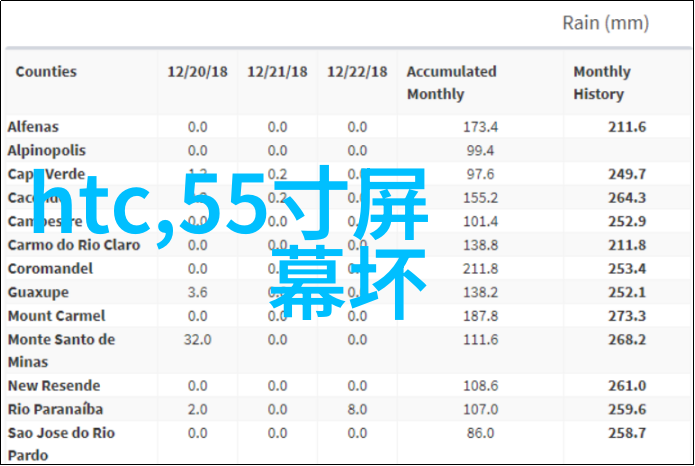Click the 12/20/18 column header
This screenshot has height=466, width=695.
pyautogui.click(x=197, y=71)
